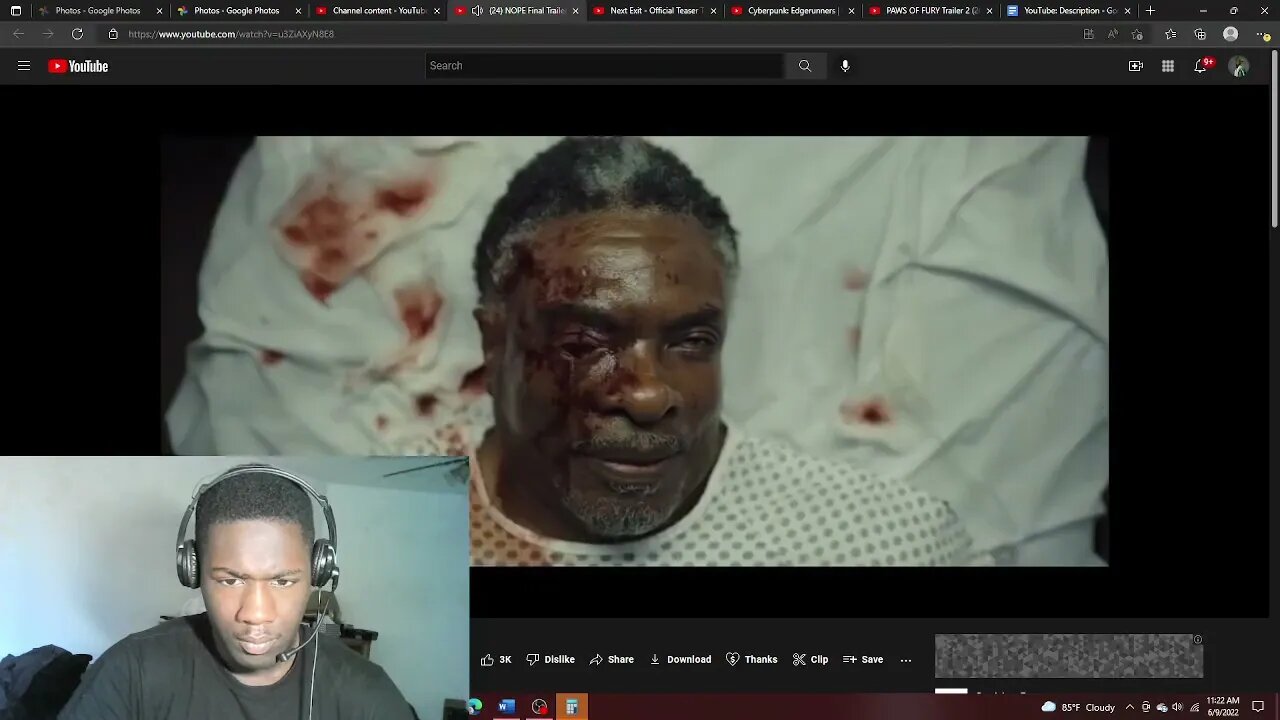Like the video with thumbs up
Viewport: 1280px width, 720px height.
[496, 659]
